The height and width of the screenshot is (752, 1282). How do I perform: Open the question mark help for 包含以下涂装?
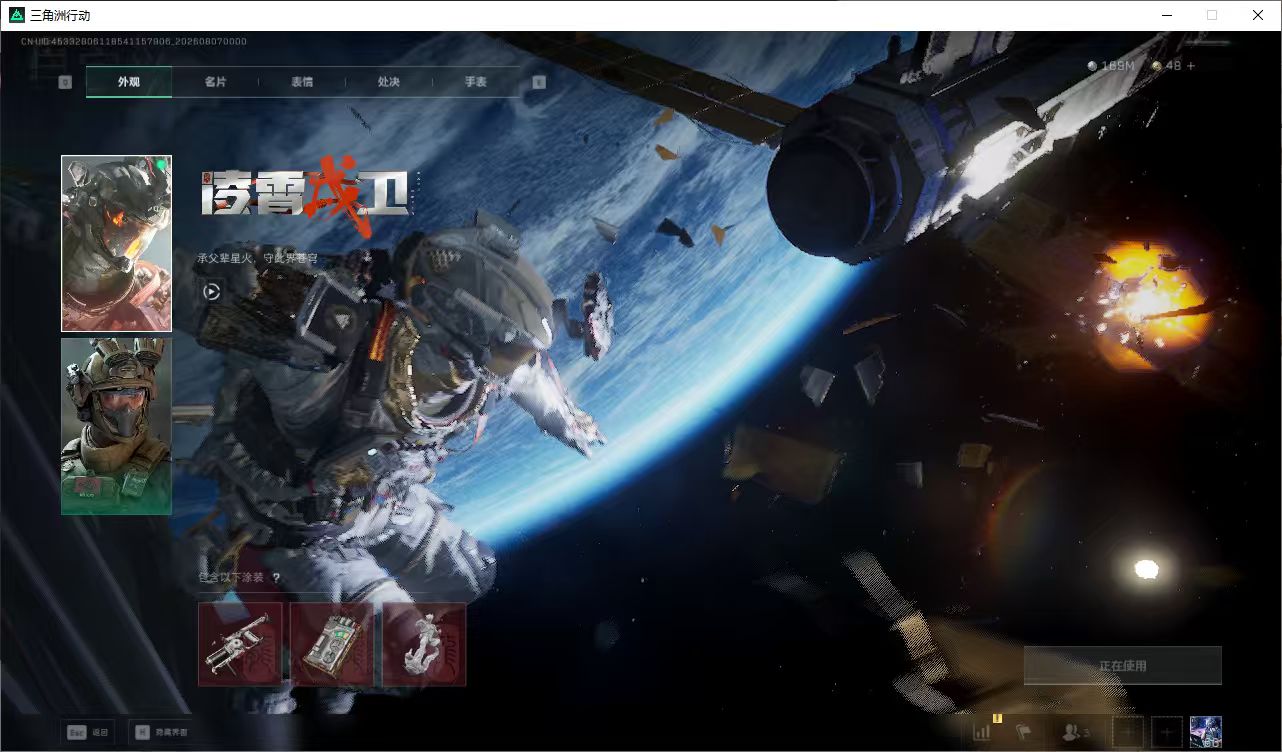[x=276, y=578]
